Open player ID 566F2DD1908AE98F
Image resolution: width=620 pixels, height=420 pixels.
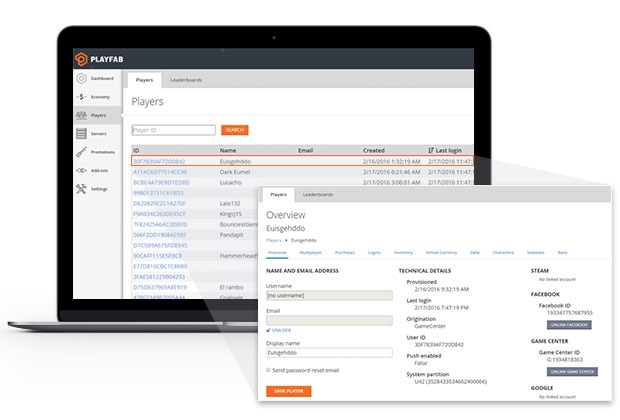pos(159,235)
